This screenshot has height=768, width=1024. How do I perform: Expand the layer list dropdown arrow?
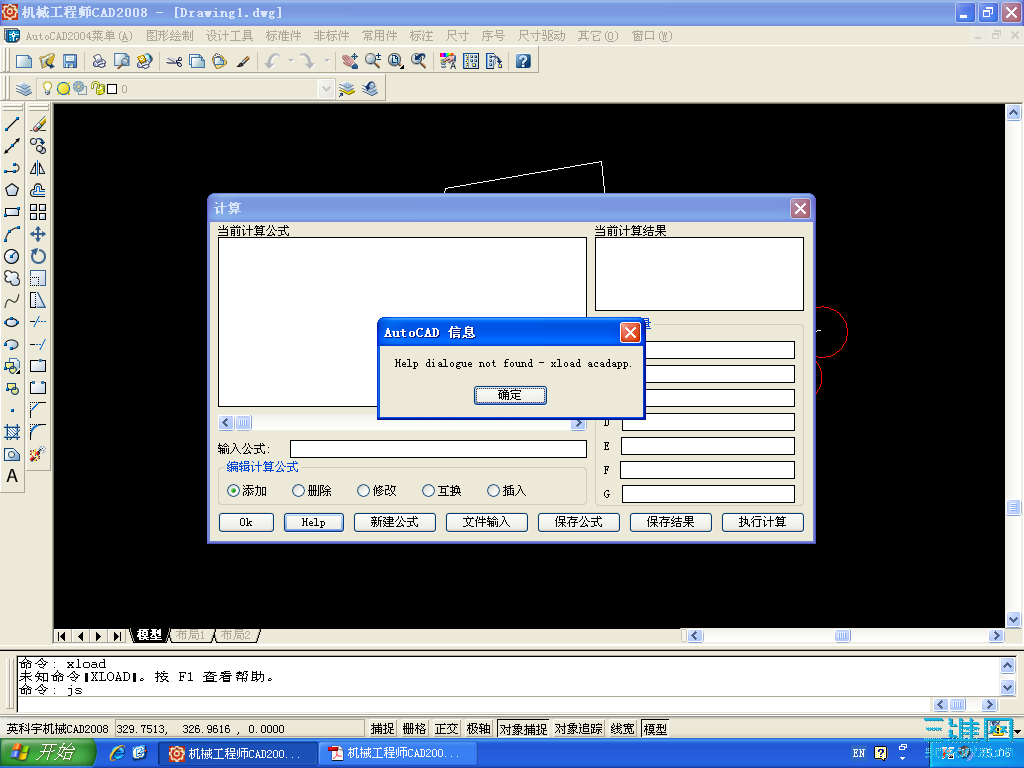click(x=327, y=89)
